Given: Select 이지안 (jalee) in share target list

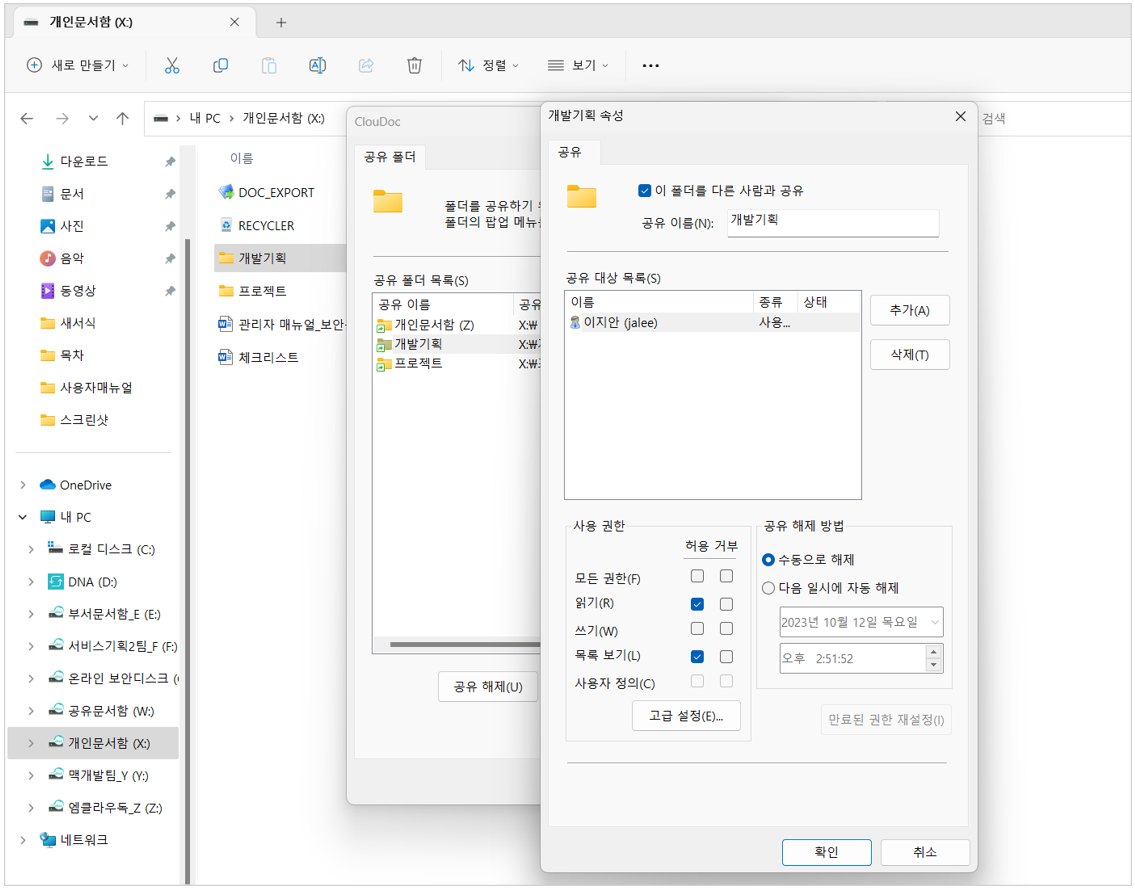Looking at the screenshot, I should [713, 323].
